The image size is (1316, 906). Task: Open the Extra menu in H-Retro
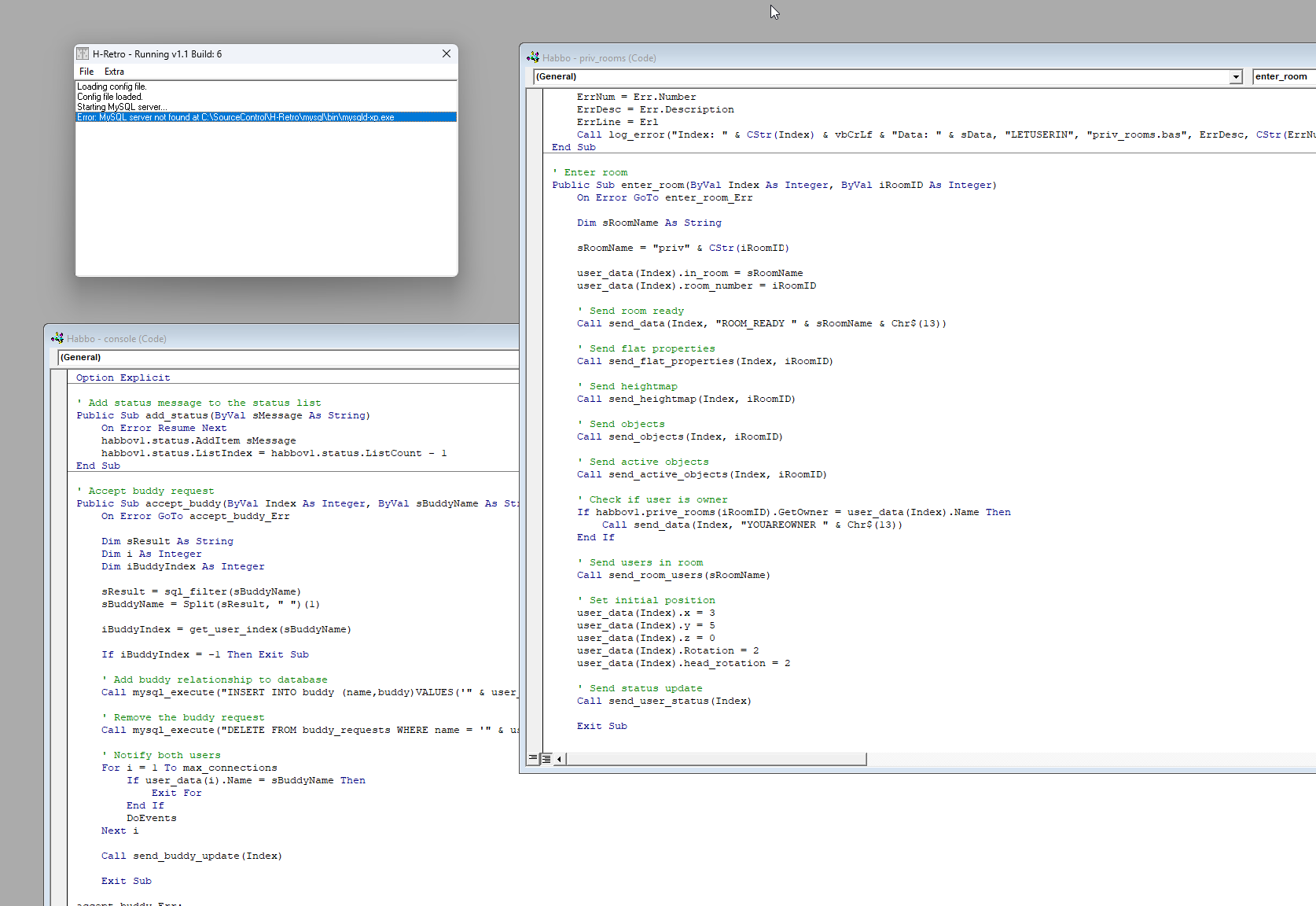point(114,72)
